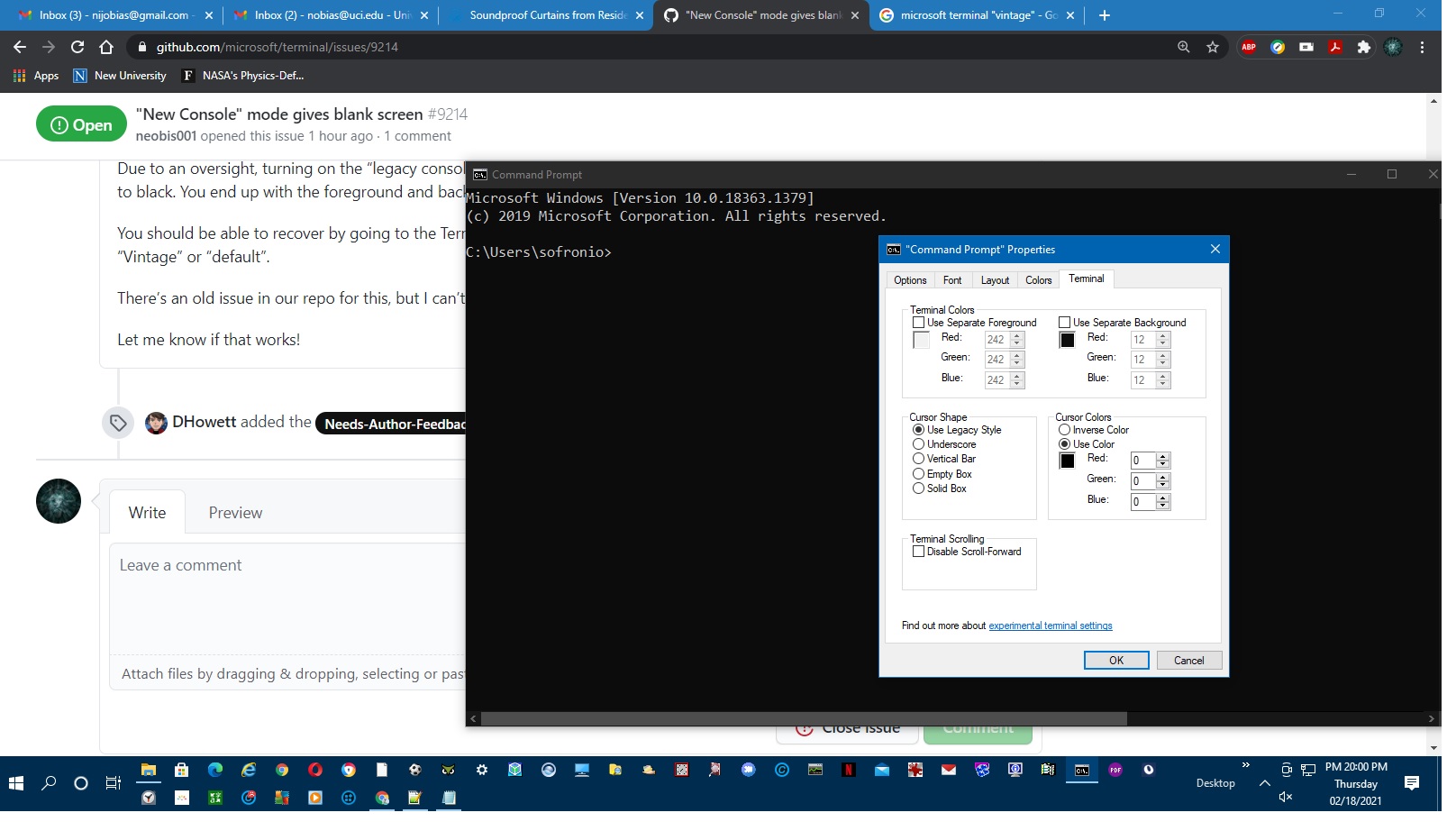Click the Command Prompt horizontal scrollbar
This screenshot has width=1456, height=840.
click(804, 719)
